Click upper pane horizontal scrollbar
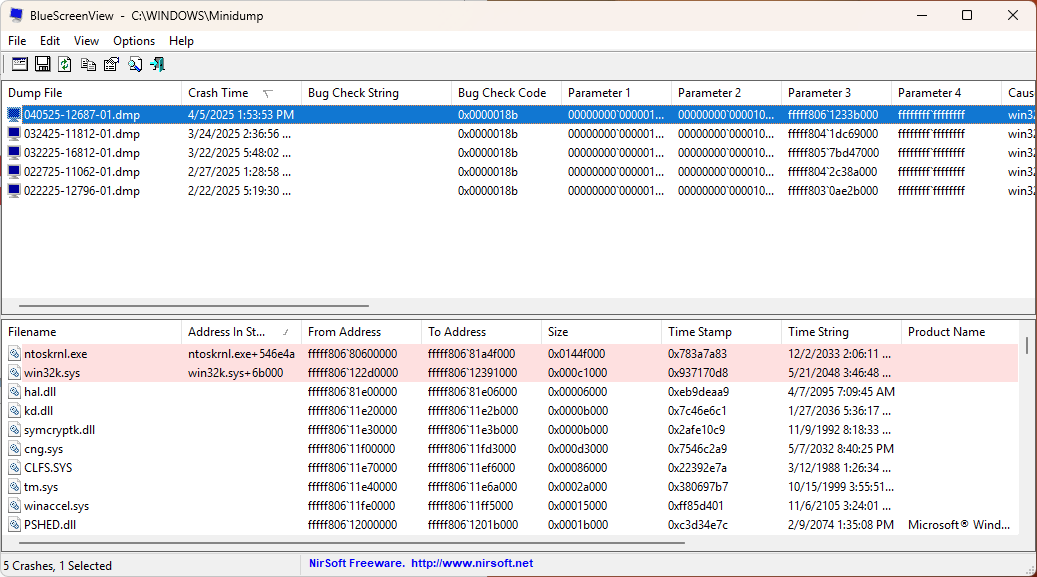The width and height of the screenshot is (1037, 577). (x=194, y=306)
